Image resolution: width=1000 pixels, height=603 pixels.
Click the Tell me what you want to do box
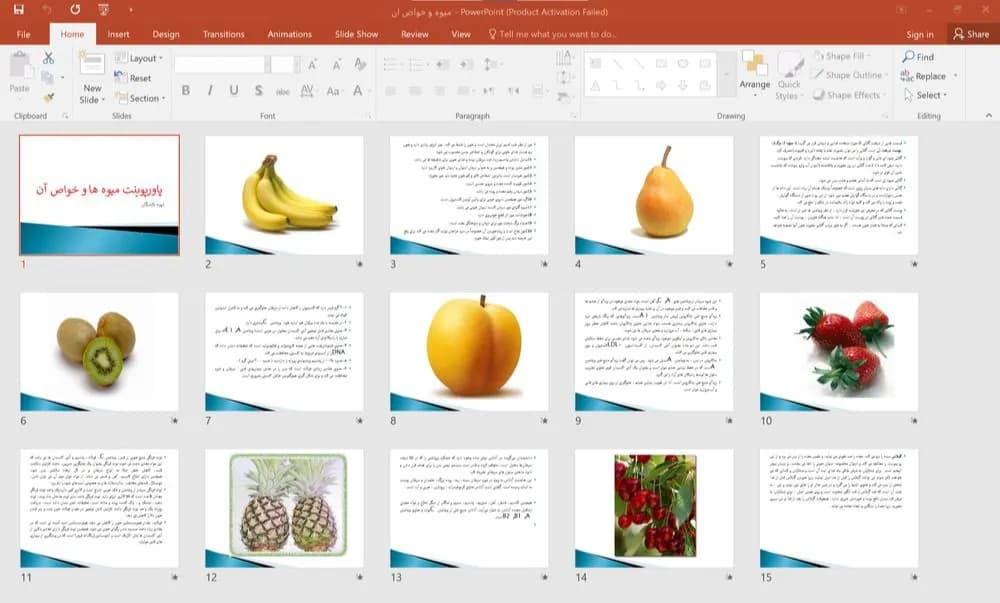[552, 34]
